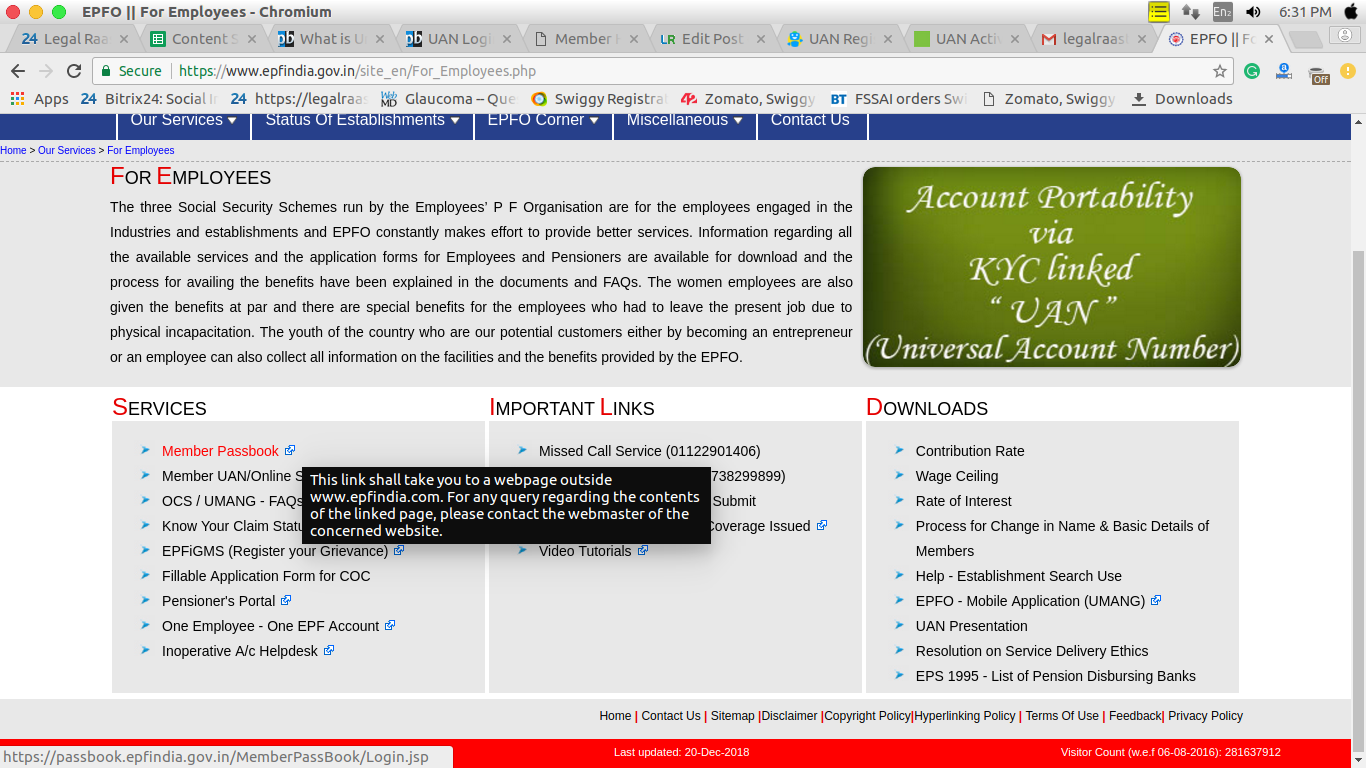Open the Downloads bookmark
The height and width of the screenshot is (768, 1366).
tap(1181, 99)
